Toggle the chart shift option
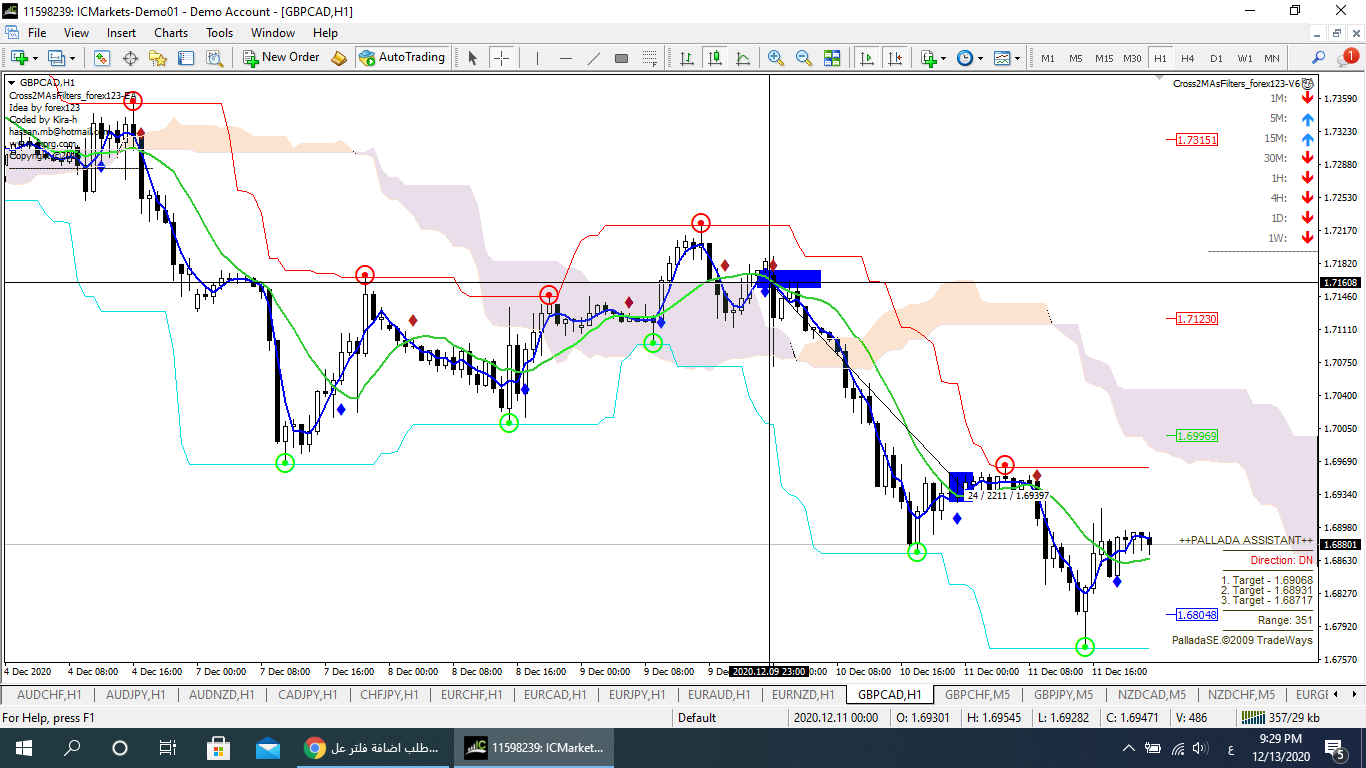This screenshot has width=1366, height=768. pyautogui.click(x=894, y=58)
